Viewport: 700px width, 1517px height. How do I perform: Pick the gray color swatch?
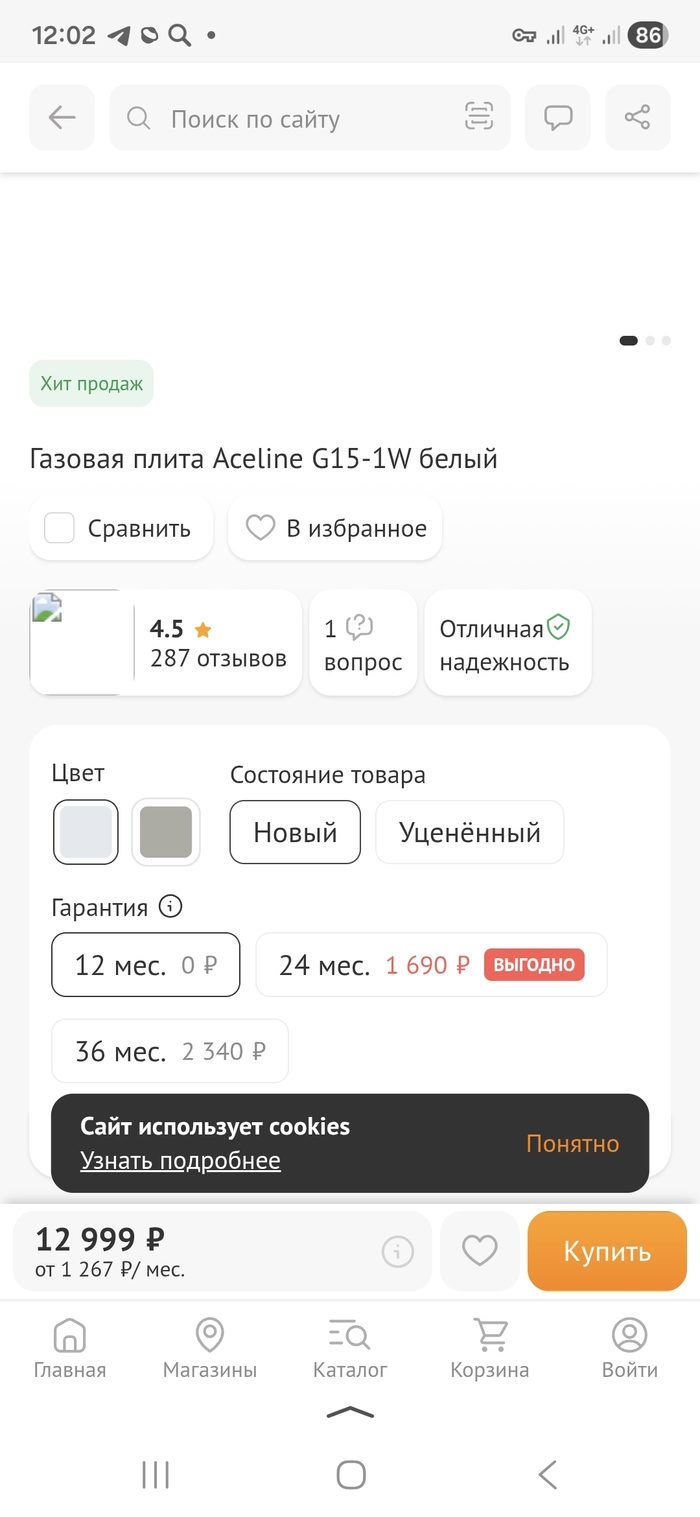[166, 832]
